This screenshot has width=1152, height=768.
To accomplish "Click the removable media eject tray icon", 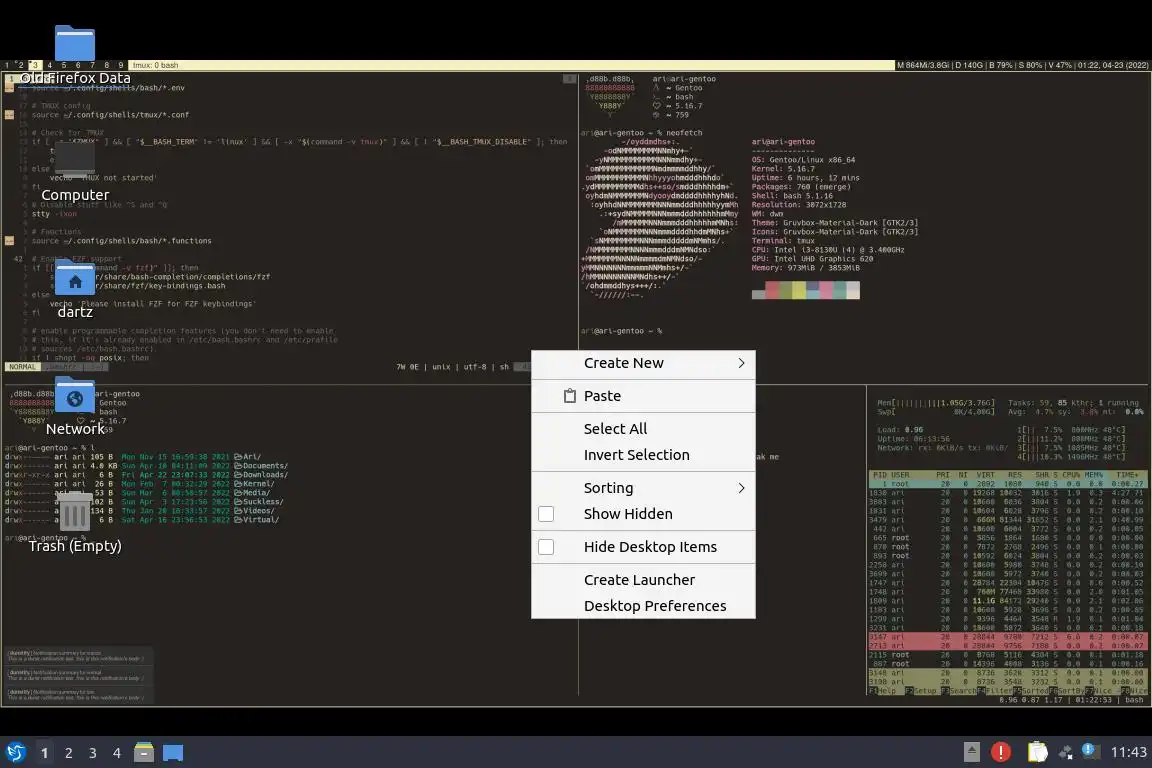I will click(x=971, y=752).
